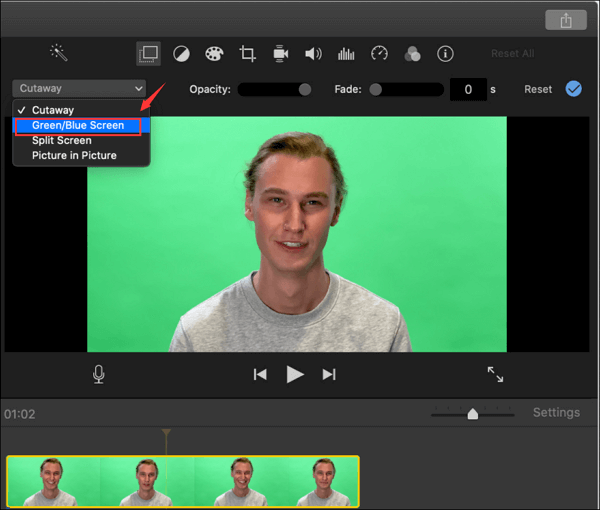Open the stabilization camera icon
This screenshot has height=510, width=600.
281,53
